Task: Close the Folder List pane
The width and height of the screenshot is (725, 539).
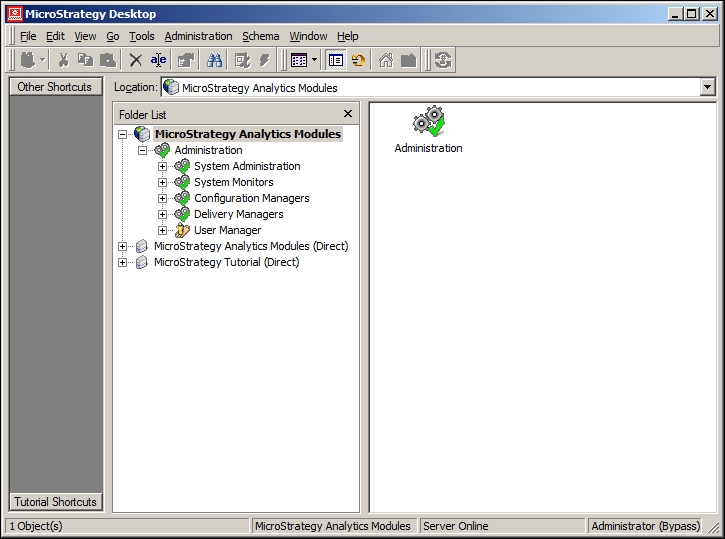Action: point(348,114)
